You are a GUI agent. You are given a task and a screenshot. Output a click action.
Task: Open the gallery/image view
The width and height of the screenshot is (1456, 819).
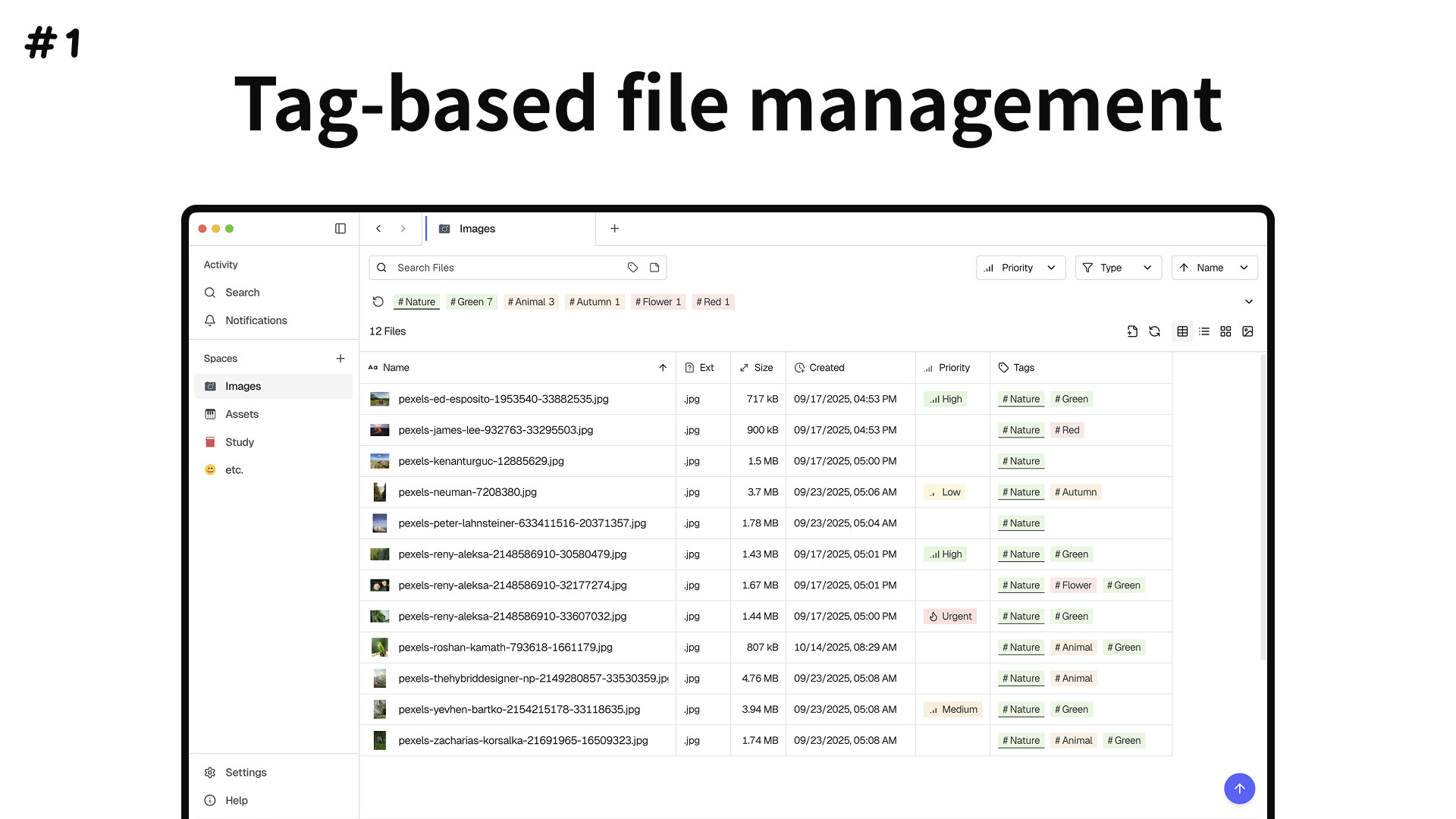tap(1247, 331)
